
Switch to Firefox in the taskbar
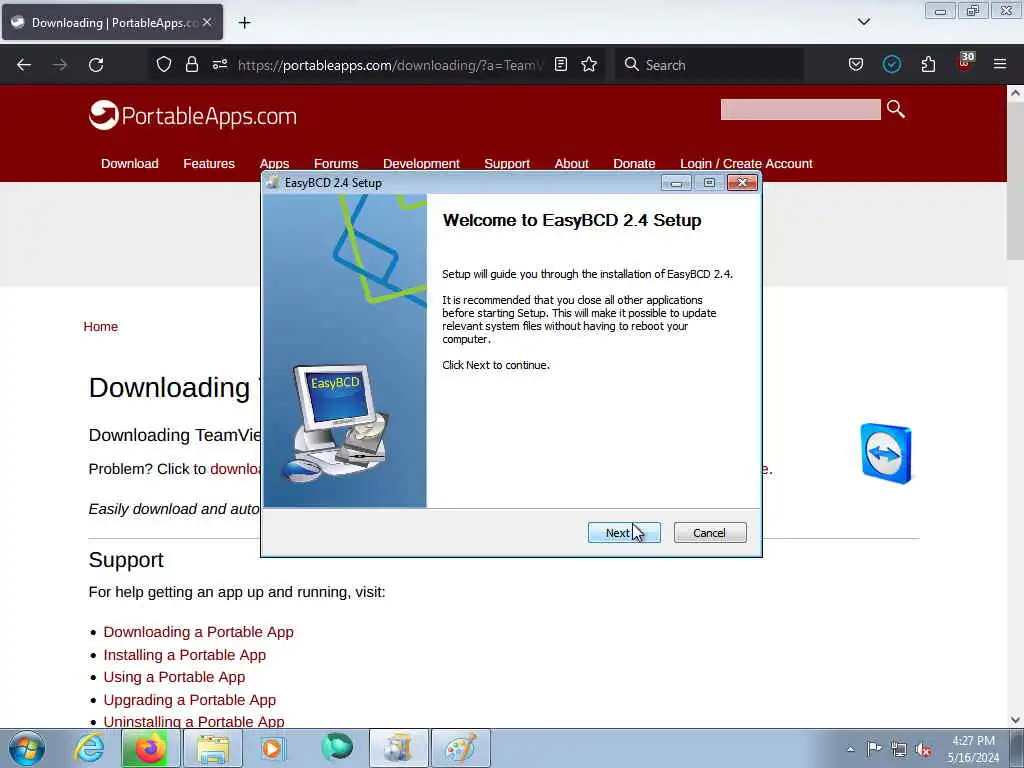(150, 748)
